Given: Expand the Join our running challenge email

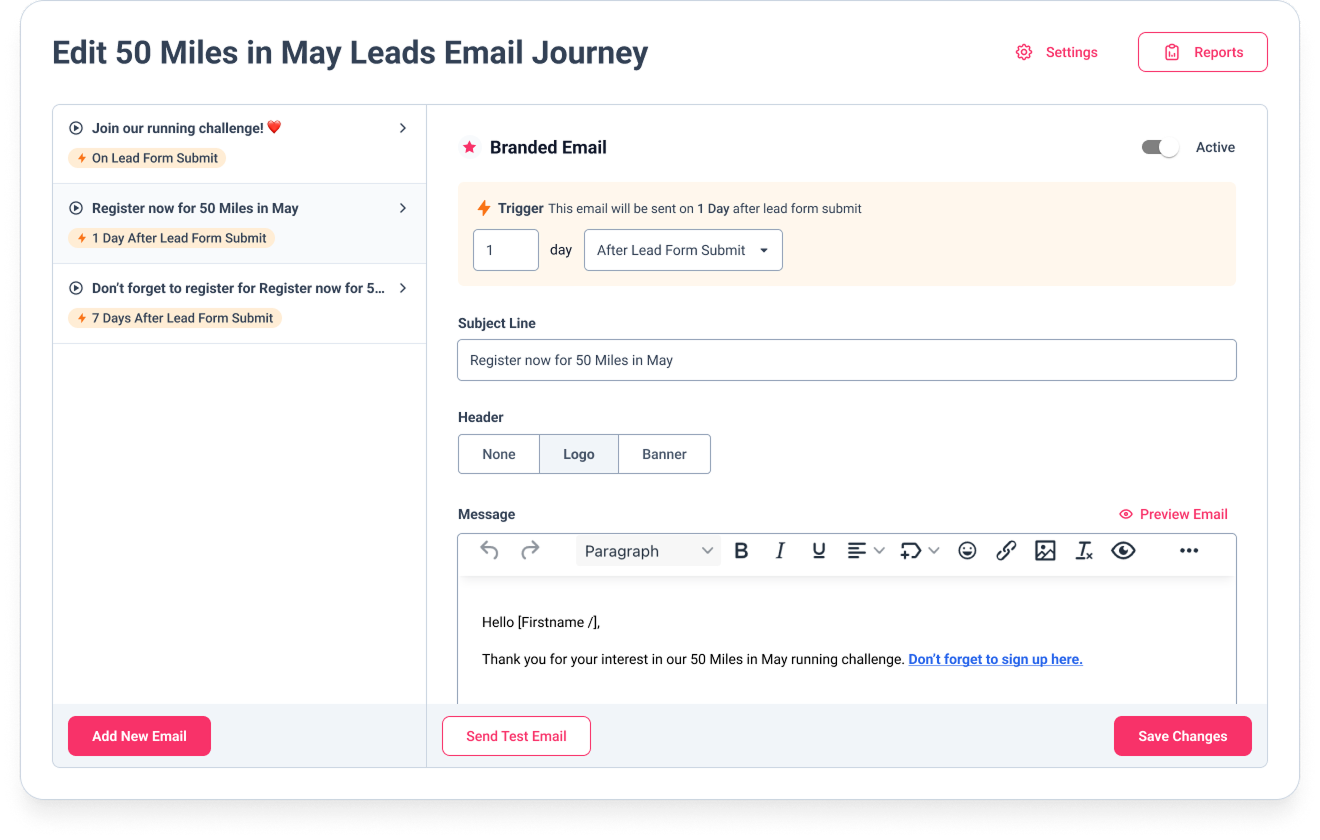Looking at the screenshot, I should point(403,128).
